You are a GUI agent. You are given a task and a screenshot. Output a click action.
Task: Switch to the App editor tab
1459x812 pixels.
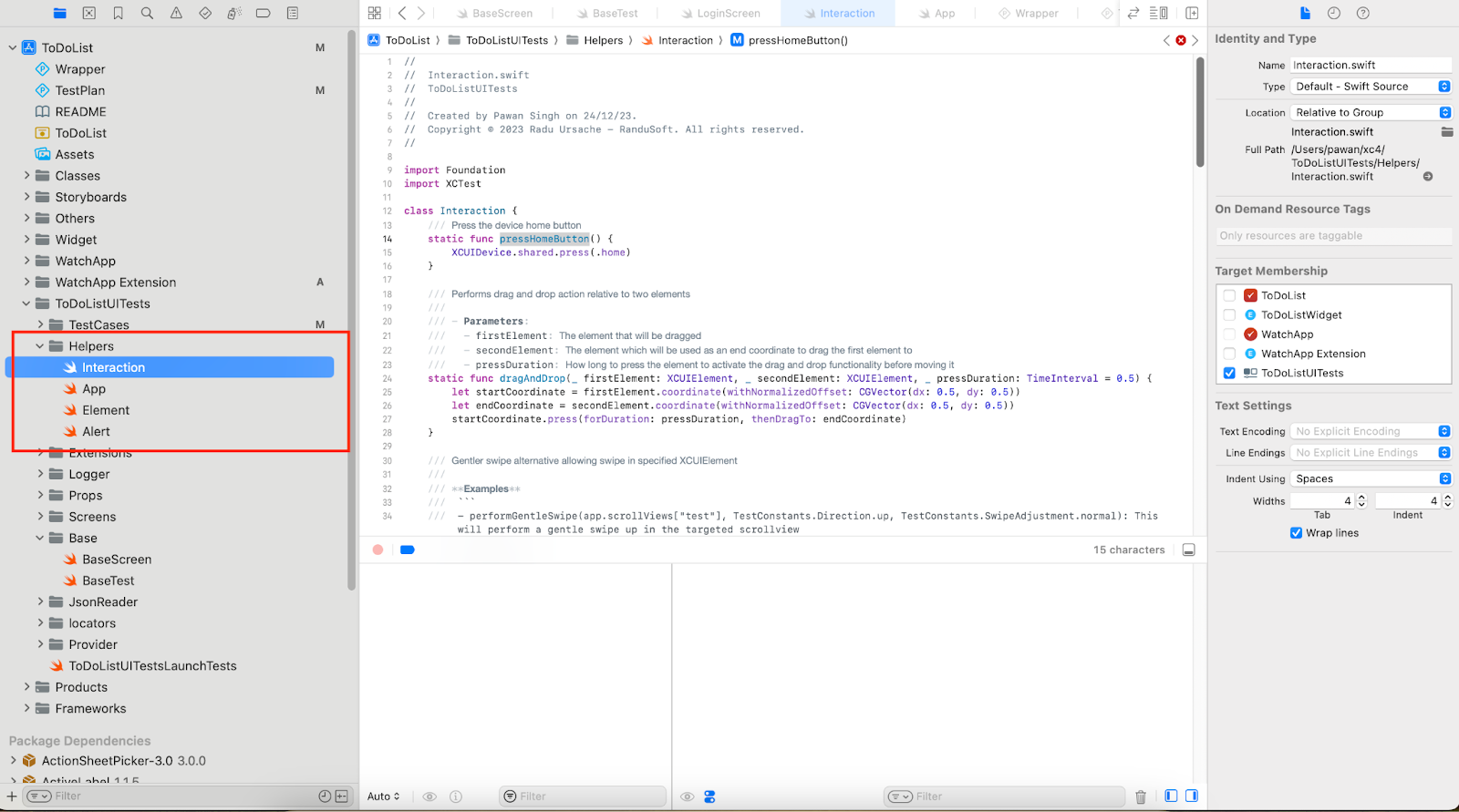pos(936,14)
